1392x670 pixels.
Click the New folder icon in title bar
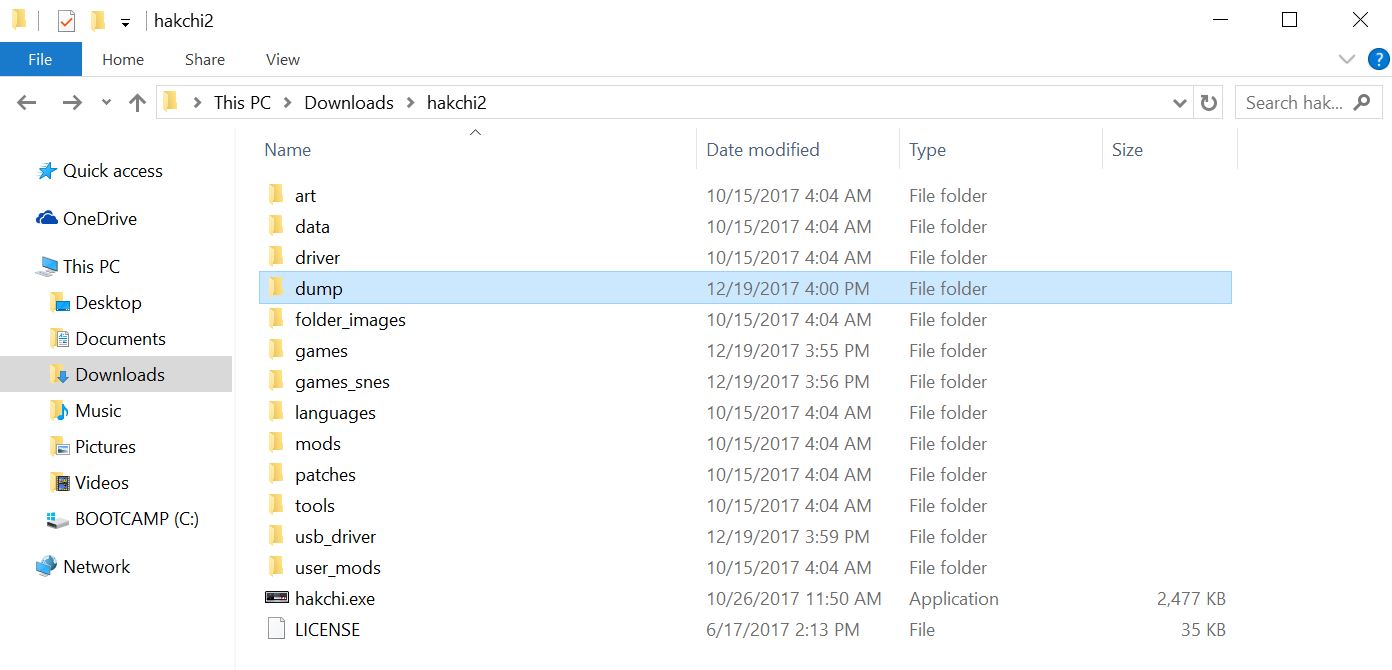tap(97, 20)
